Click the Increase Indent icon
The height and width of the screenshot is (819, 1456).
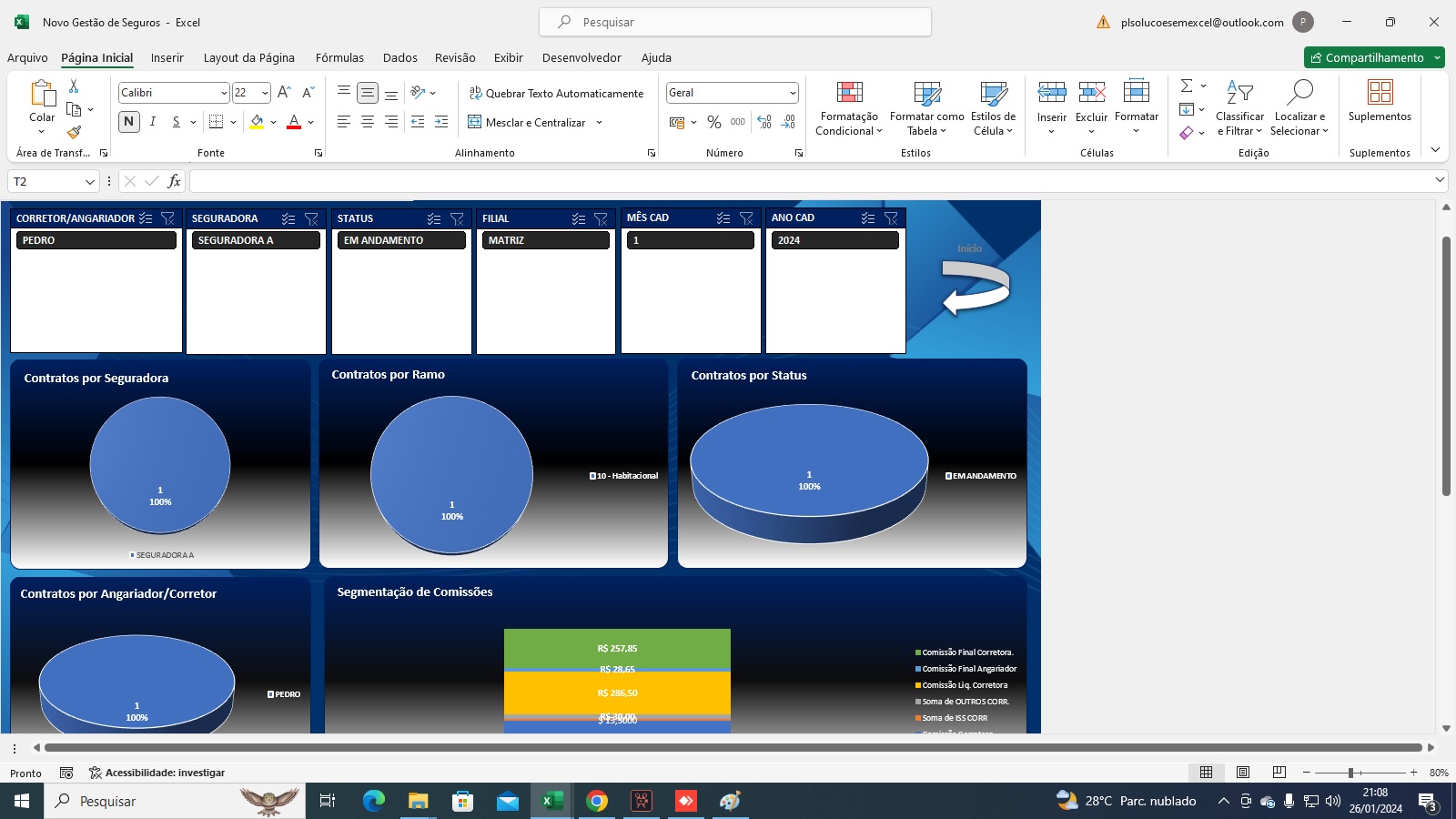click(x=441, y=122)
